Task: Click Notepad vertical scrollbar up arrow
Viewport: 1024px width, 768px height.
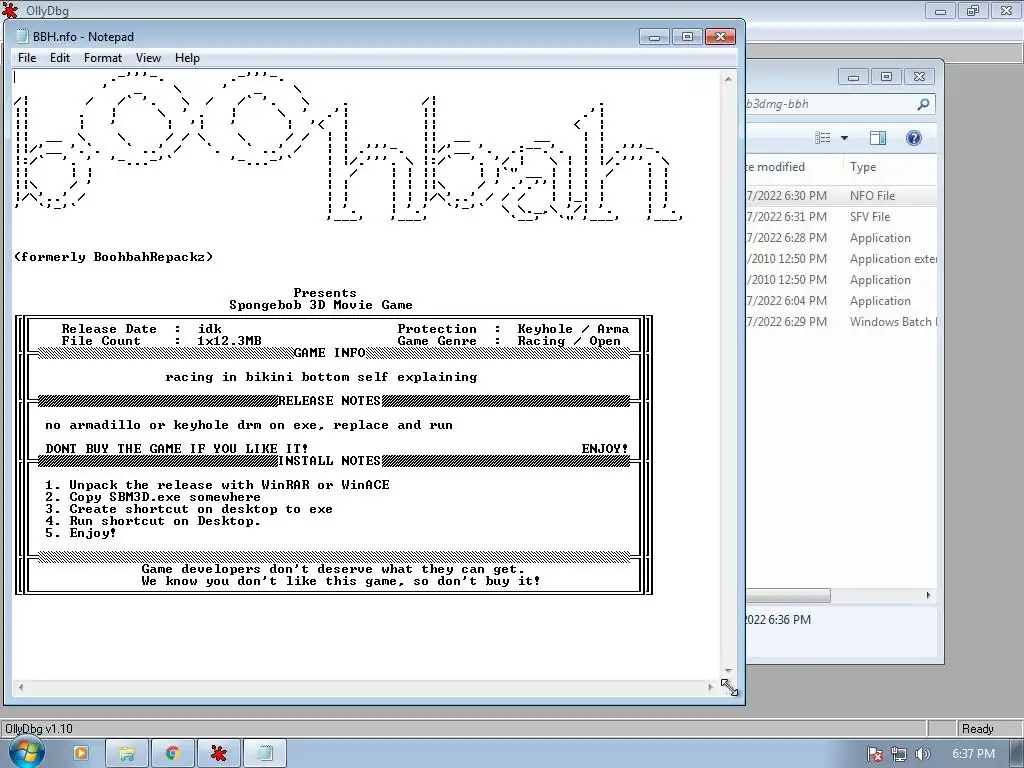Action: pyautogui.click(x=728, y=79)
